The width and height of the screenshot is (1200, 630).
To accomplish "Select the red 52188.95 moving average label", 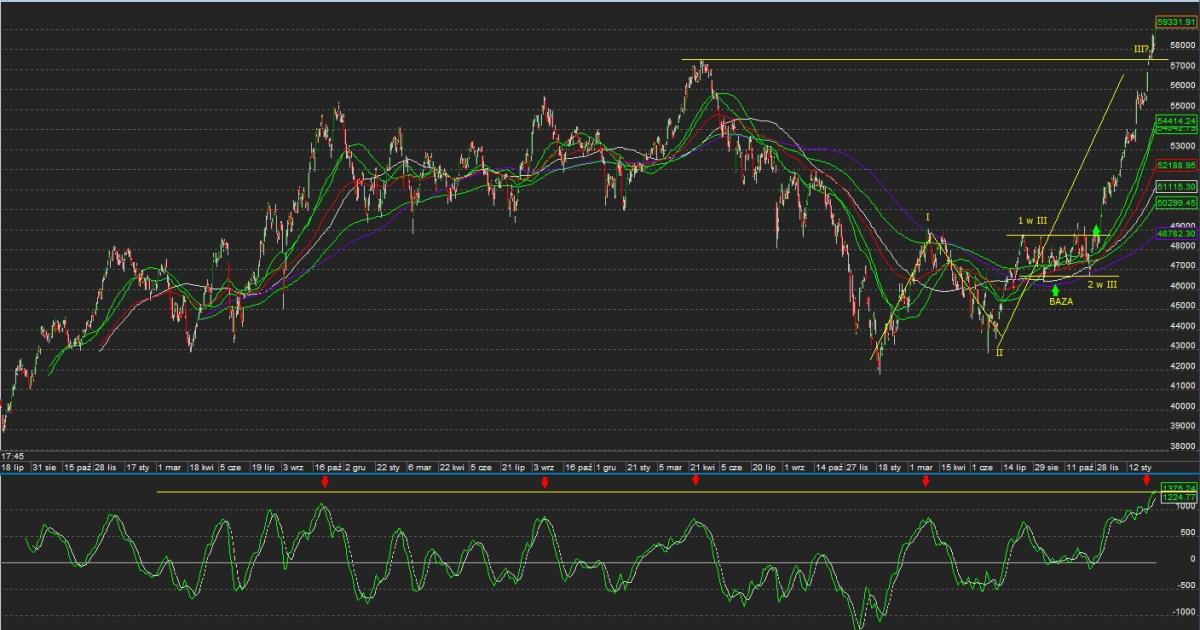I will click(x=1176, y=165).
